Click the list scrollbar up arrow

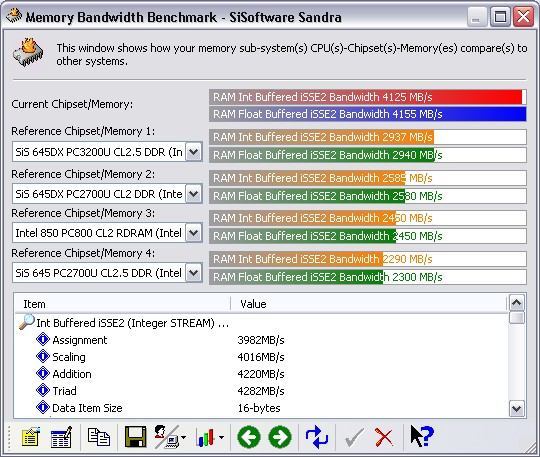517,303
